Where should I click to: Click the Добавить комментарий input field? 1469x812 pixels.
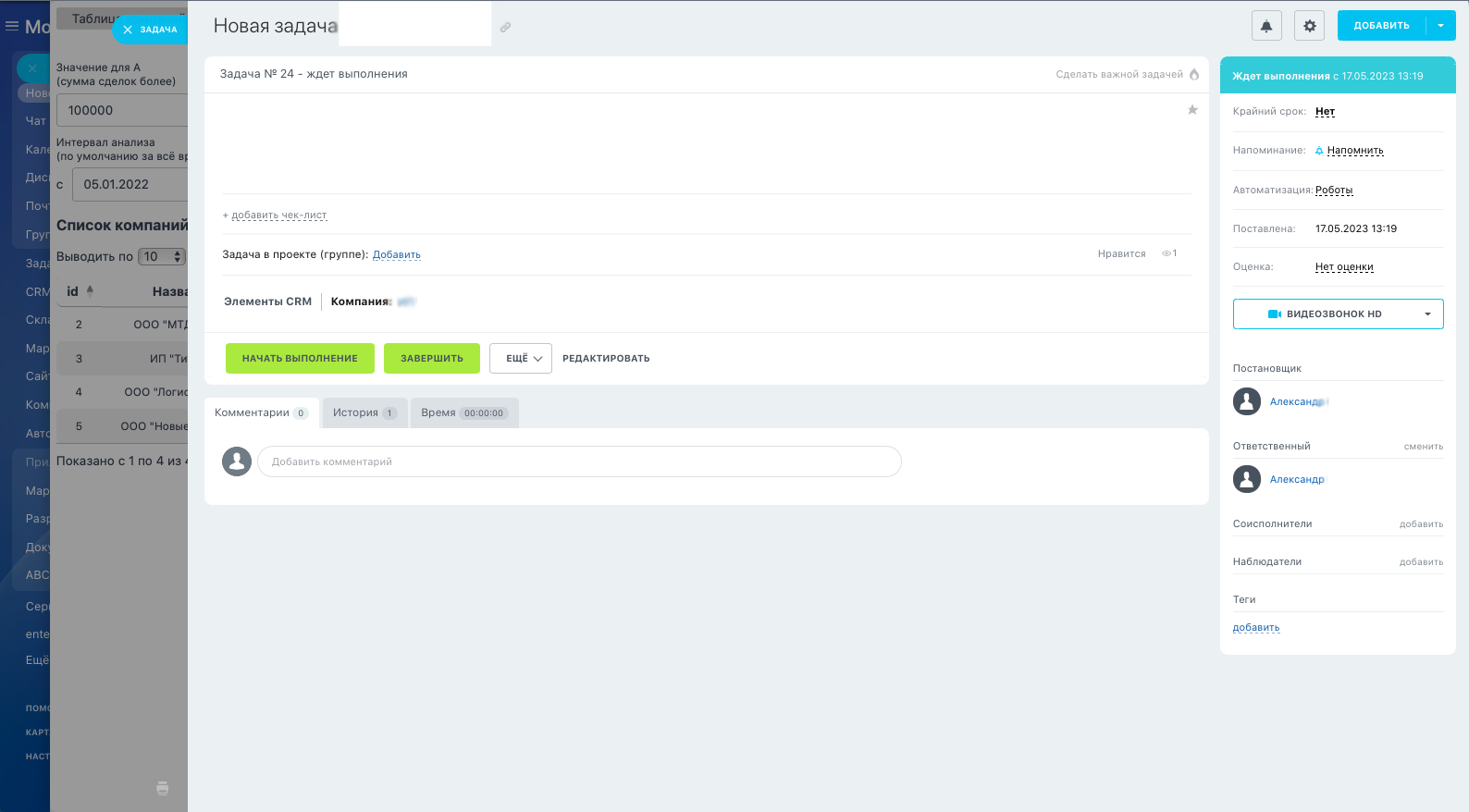pos(579,461)
